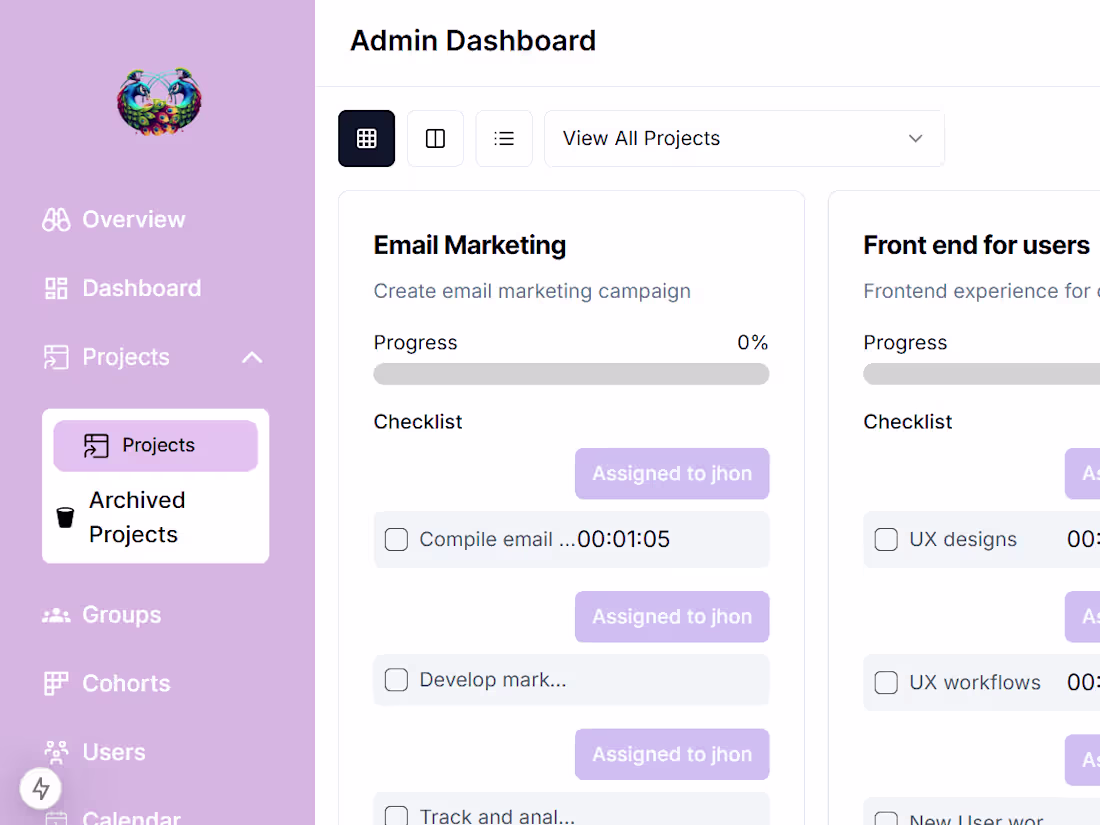Click first Assigned to jhon button
Viewport: 1100px width, 825px height.
point(672,474)
